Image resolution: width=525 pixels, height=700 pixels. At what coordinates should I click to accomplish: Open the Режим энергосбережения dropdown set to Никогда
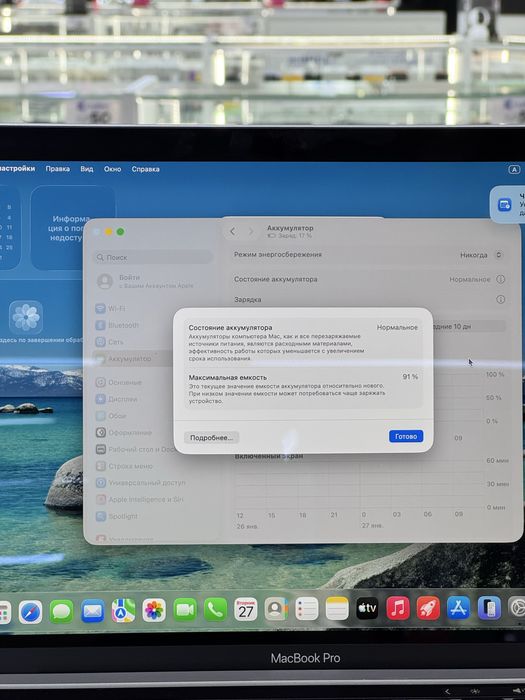[x=481, y=255]
